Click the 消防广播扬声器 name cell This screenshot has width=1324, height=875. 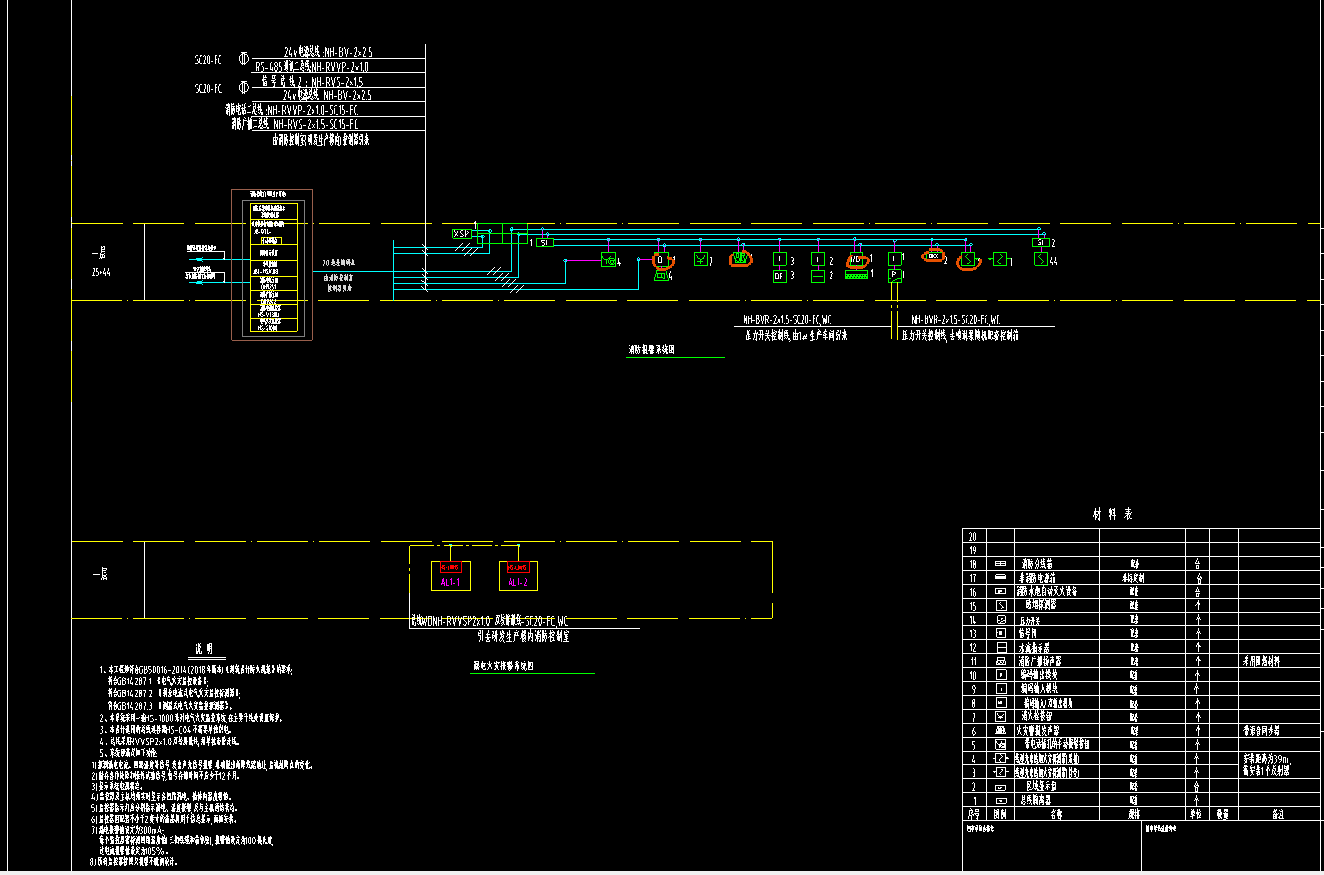[1057, 661]
